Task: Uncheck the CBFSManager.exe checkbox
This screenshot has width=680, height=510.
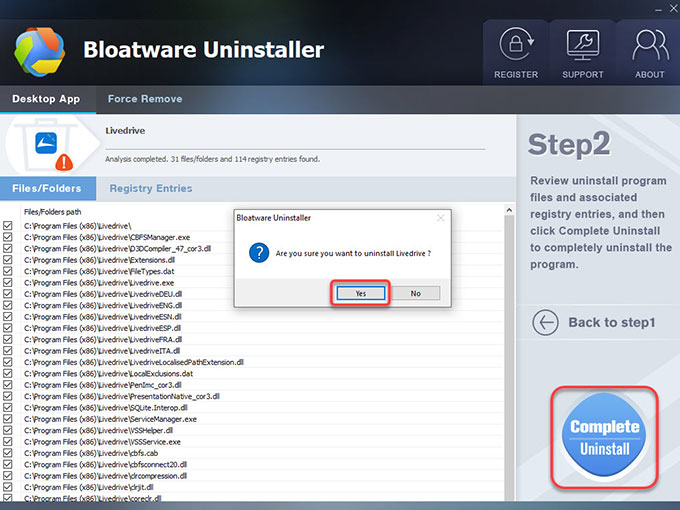Action: 8,237
